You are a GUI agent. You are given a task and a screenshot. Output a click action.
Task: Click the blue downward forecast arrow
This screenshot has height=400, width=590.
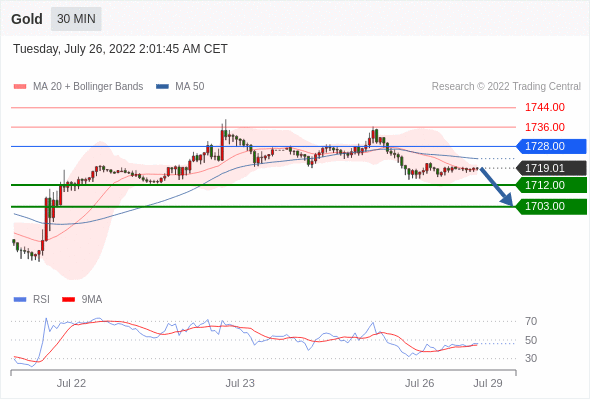(x=496, y=187)
